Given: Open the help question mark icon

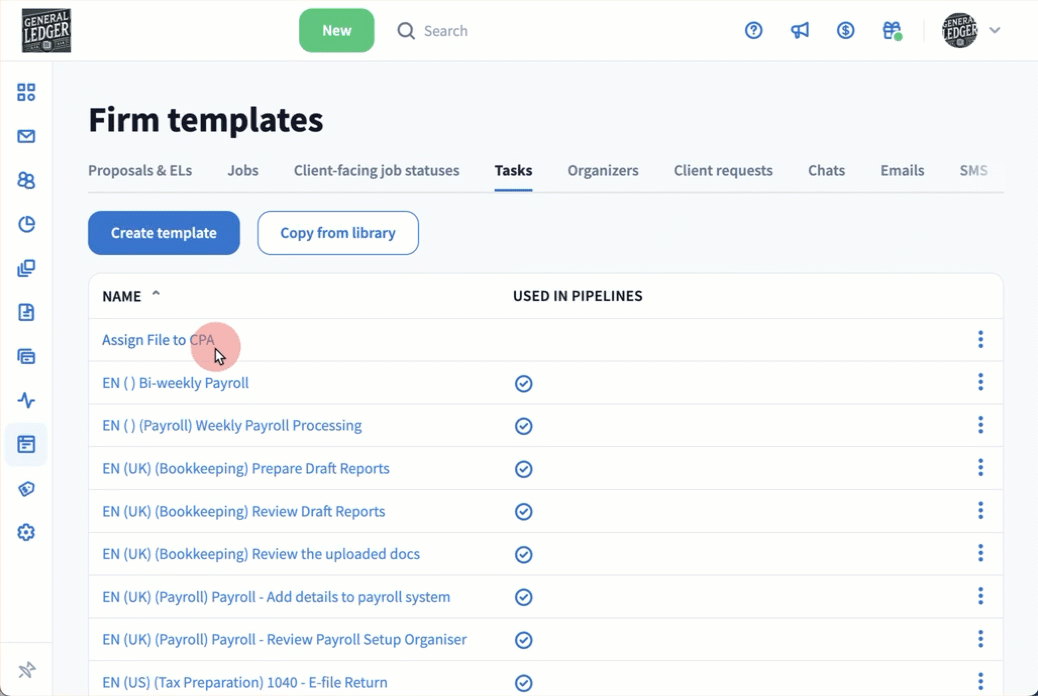Looking at the screenshot, I should (754, 31).
